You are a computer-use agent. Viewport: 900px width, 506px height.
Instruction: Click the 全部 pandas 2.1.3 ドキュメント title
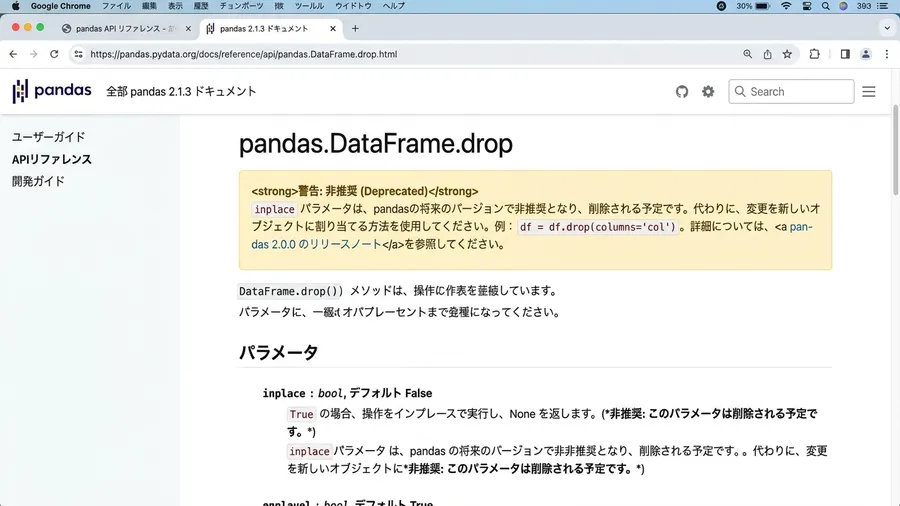click(x=181, y=92)
